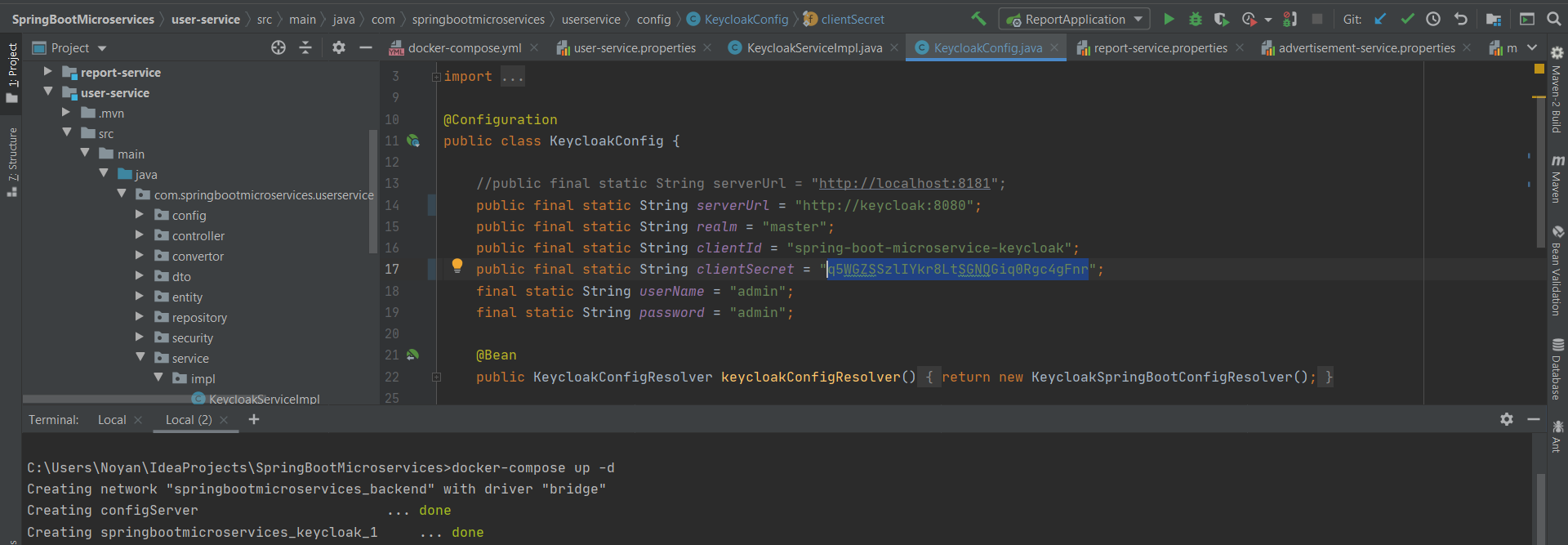This screenshot has height=545, width=1568.
Task: Hide the Project panel with minus icon
Action: click(x=366, y=47)
